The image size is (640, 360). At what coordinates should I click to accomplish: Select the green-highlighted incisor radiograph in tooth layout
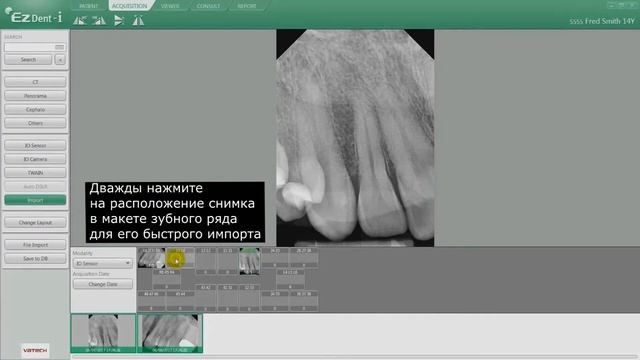click(249, 261)
